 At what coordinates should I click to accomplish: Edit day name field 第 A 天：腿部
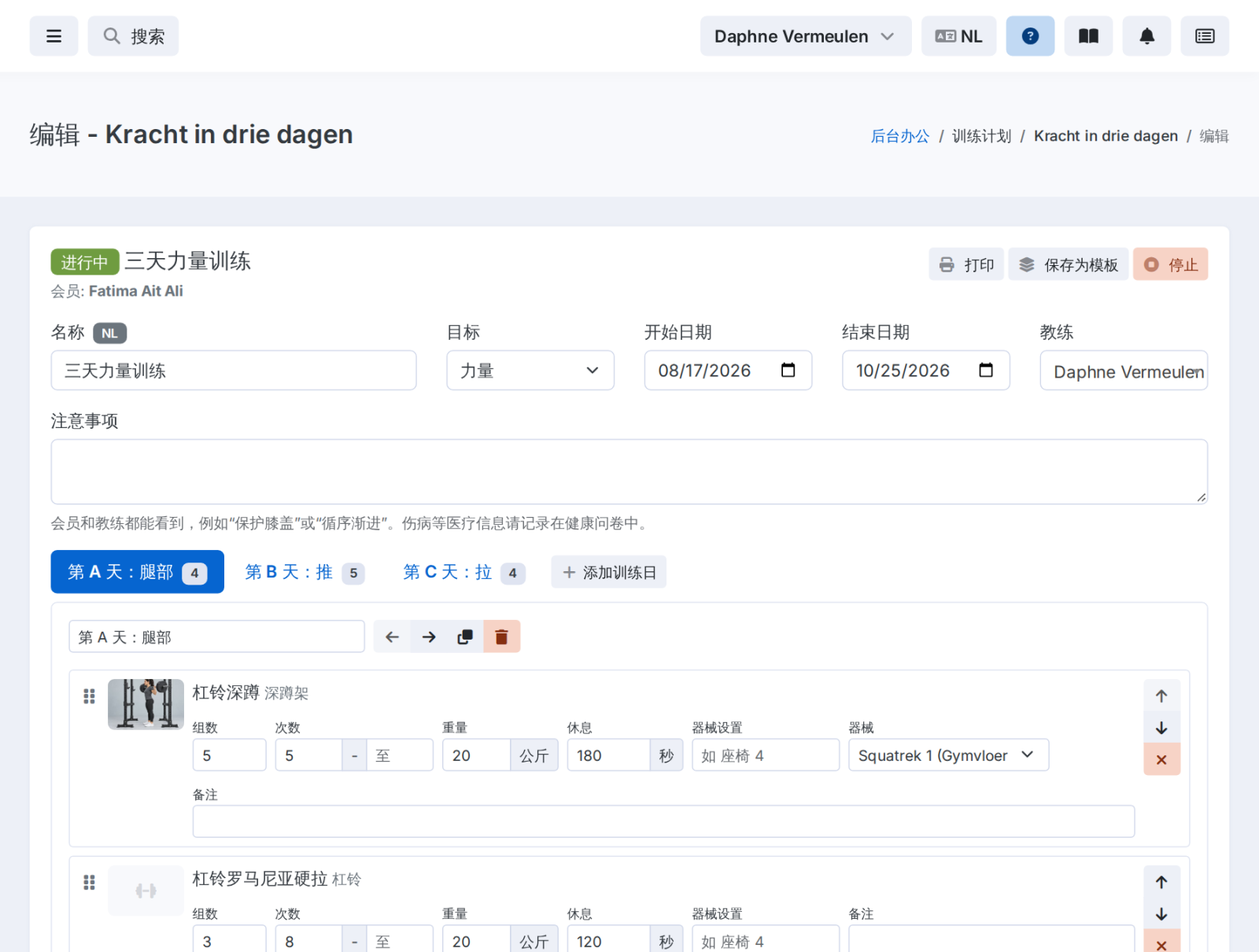(x=216, y=637)
